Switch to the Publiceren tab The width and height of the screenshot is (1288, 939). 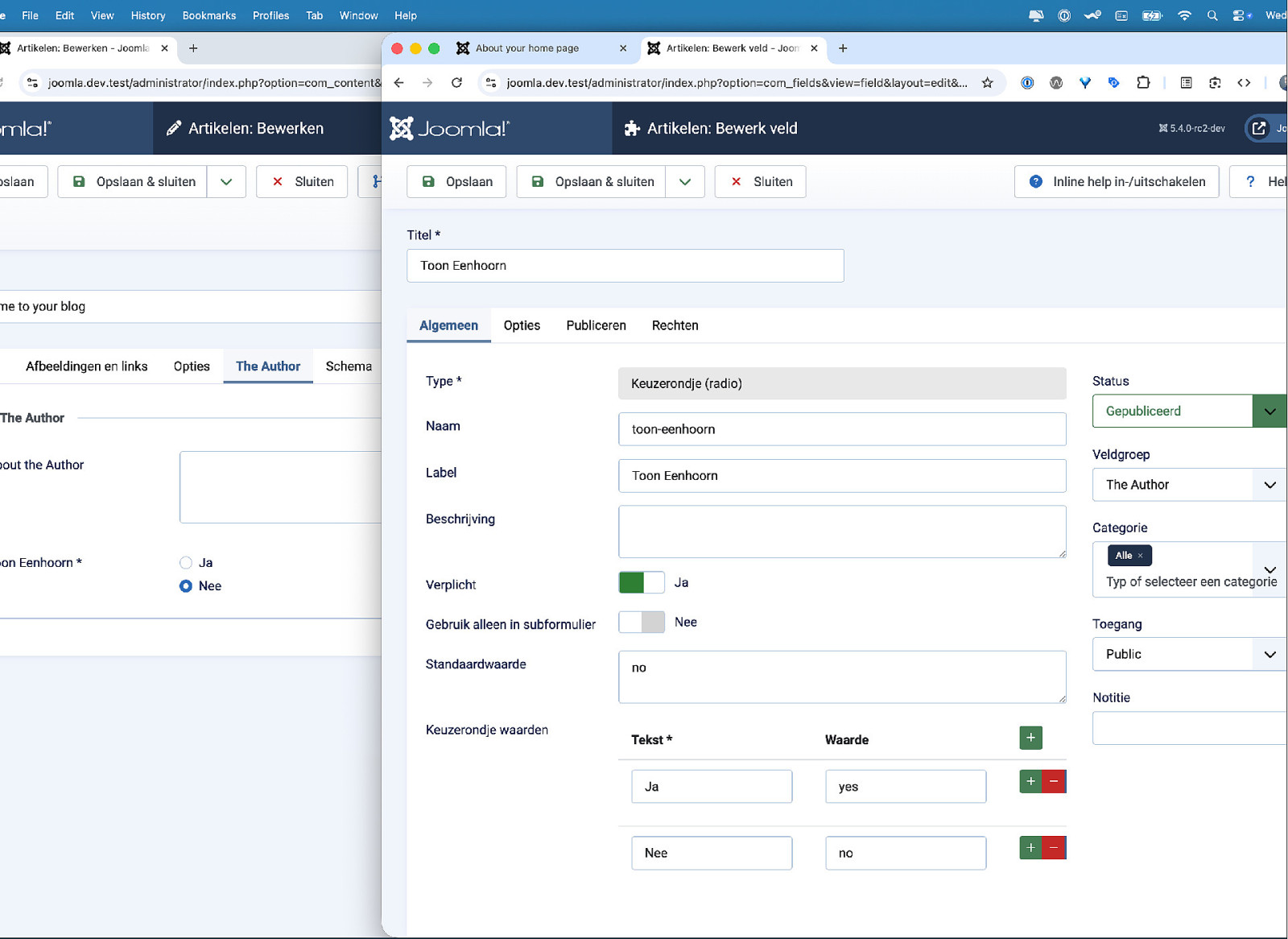[x=596, y=325]
